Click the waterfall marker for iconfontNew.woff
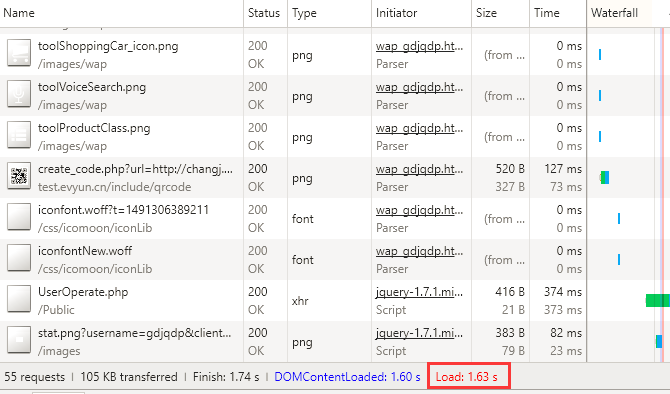670x394 pixels. [619, 259]
